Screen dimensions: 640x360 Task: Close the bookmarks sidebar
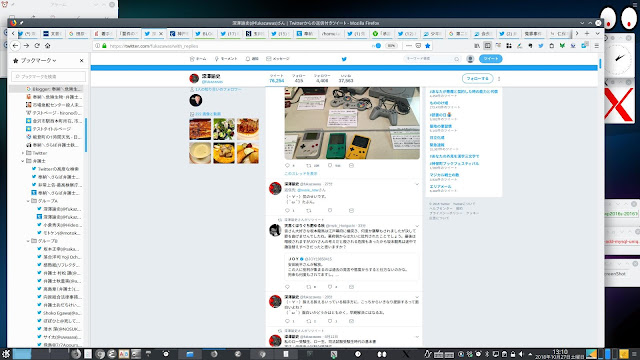(82, 60)
